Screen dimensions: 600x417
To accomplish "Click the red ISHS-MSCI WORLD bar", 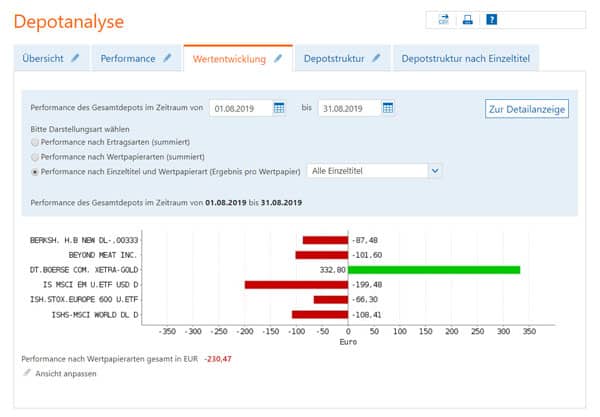I will [320, 314].
